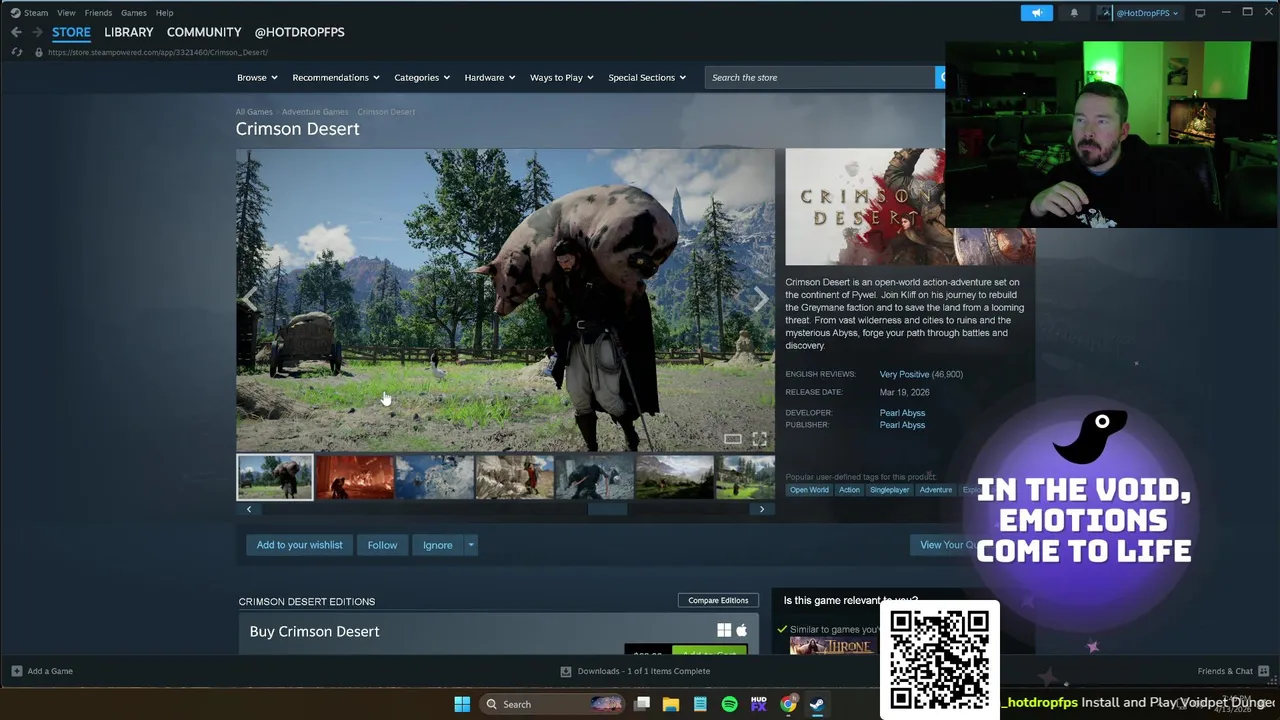Expand the Ways to Play dropdown
This screenshot has height=720, width=1280.
pos(561,77)
